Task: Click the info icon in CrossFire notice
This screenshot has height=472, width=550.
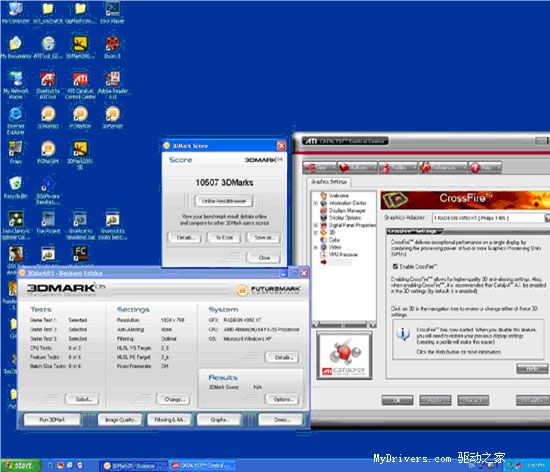Action: pos(403,334)
